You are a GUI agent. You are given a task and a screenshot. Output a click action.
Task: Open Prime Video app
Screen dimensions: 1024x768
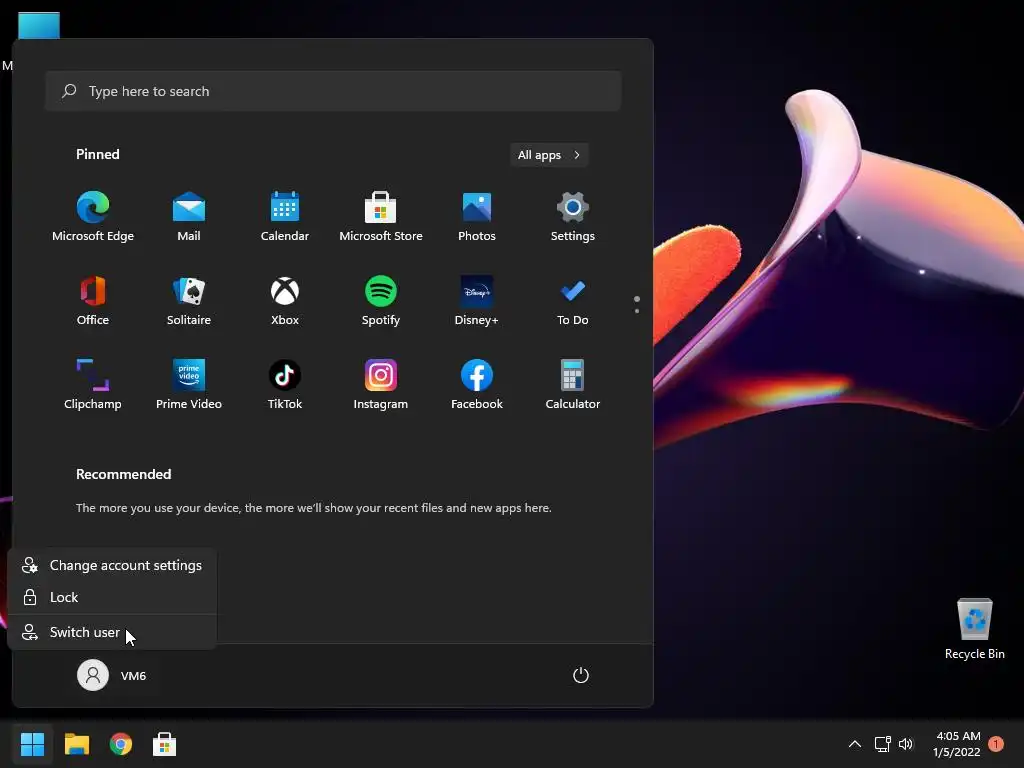coord(189,385)
